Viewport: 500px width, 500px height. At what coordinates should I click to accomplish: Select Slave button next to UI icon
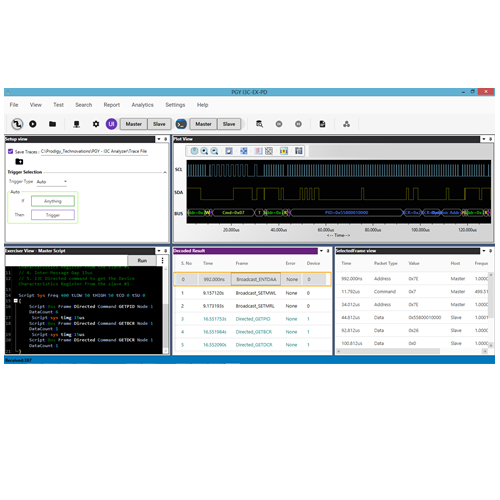tap(159, 124)
